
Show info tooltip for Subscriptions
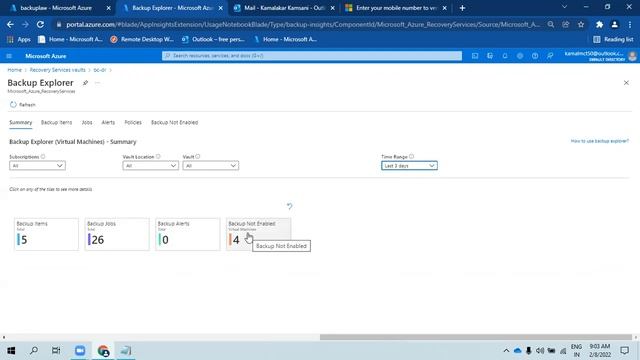tap(43, 157)
